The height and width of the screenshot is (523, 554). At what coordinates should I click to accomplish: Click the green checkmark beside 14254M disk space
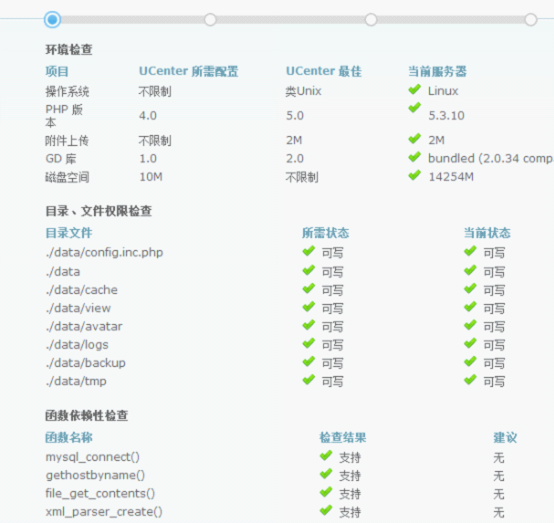(x=414, y=175)
